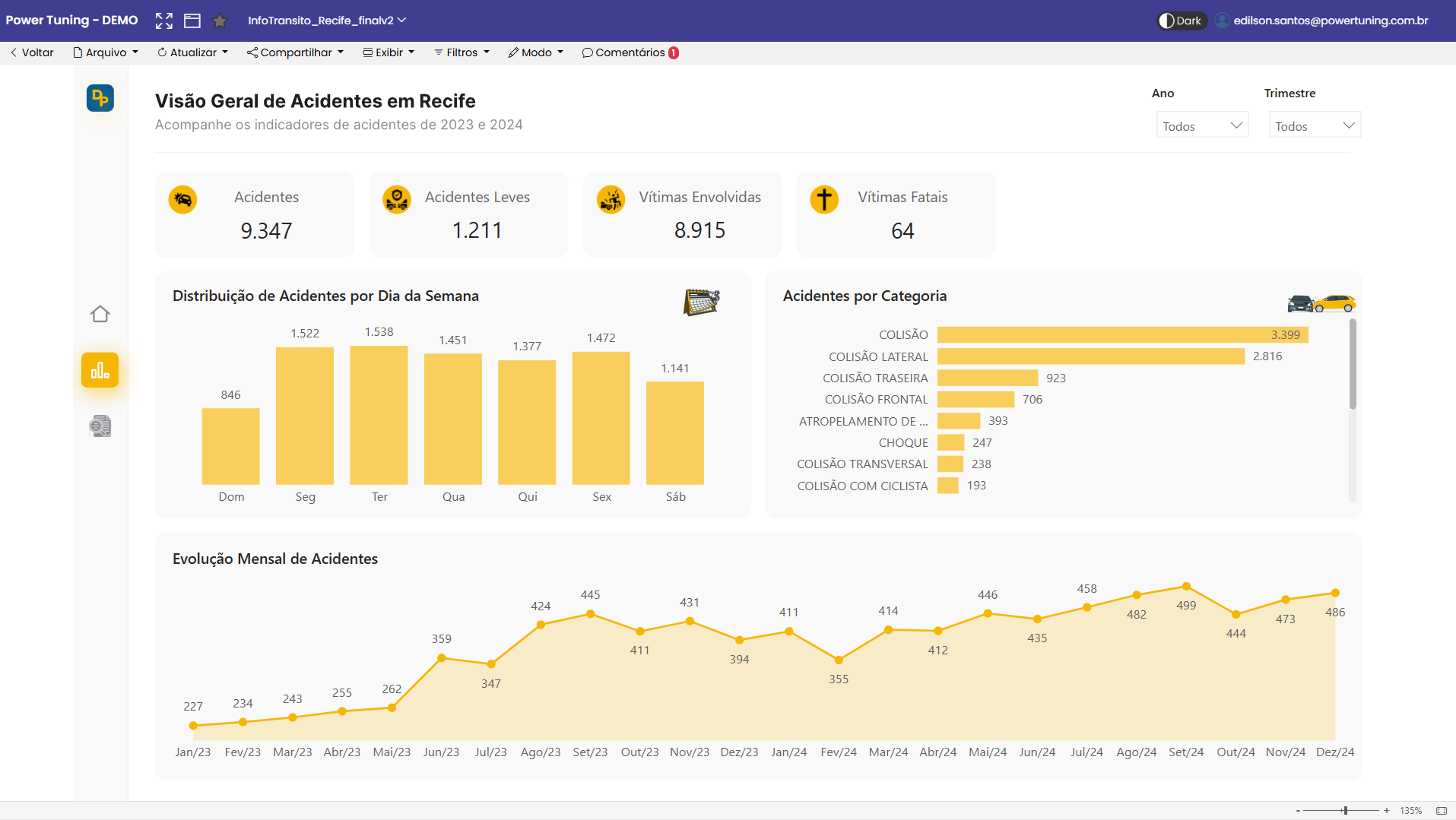Expand the Ano filter dropdown
Image resolution: width=1456 pixels, height=820 pixels.
[x=1202, y=125]
